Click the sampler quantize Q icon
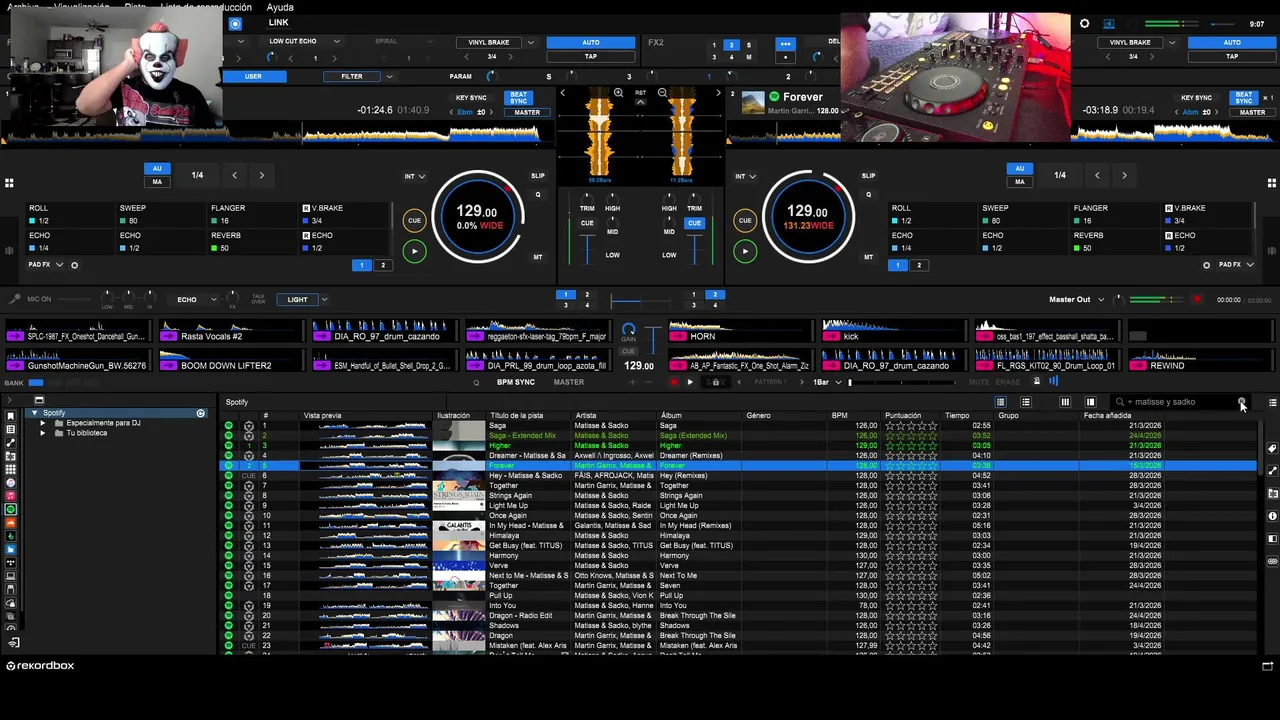Viewport: 1280px width, 720px height. point(476,382)
